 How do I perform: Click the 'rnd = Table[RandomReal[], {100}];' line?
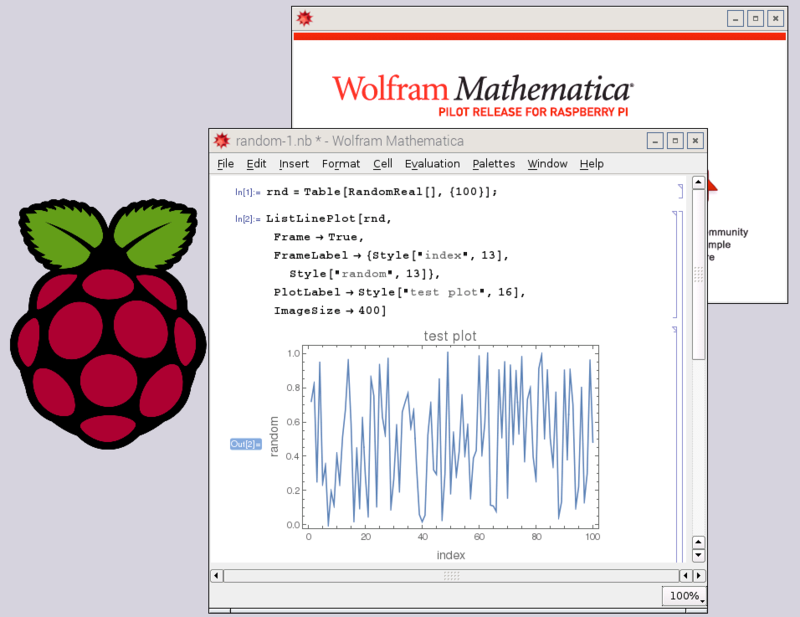click(382, 192)
